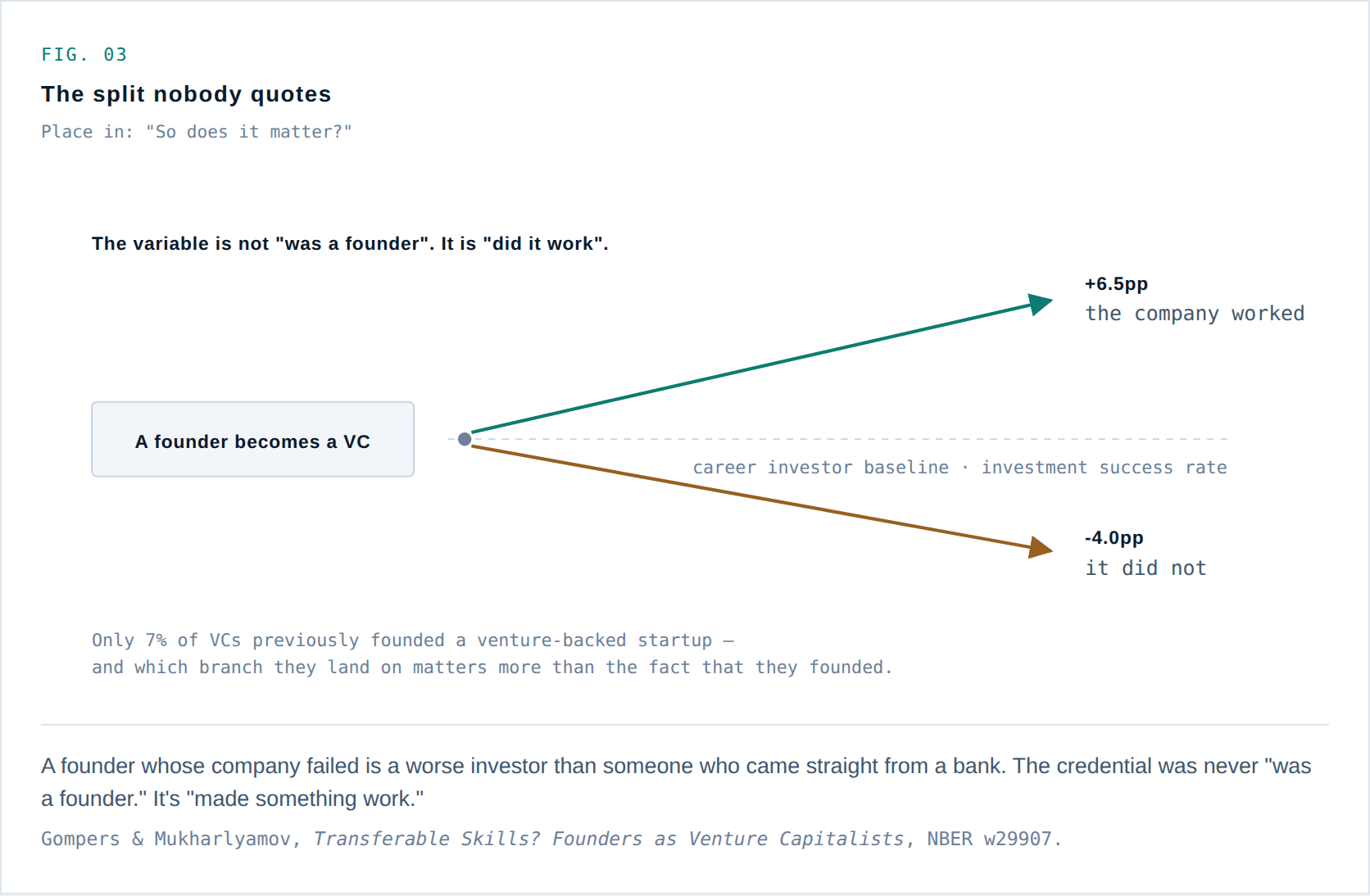Image resolution: width=1370 pixels, height=896 pixels.
Task: Click the '+6.5pp' value label
Action: pos(1116,284)
